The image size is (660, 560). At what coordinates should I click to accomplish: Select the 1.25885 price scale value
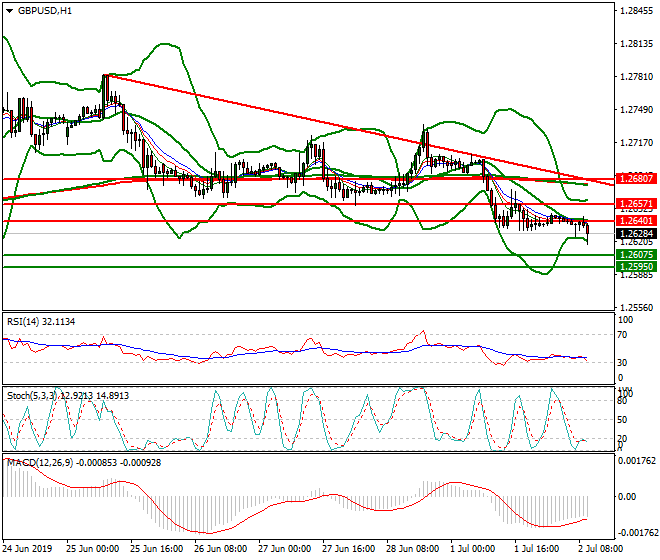tap(637, 275)
